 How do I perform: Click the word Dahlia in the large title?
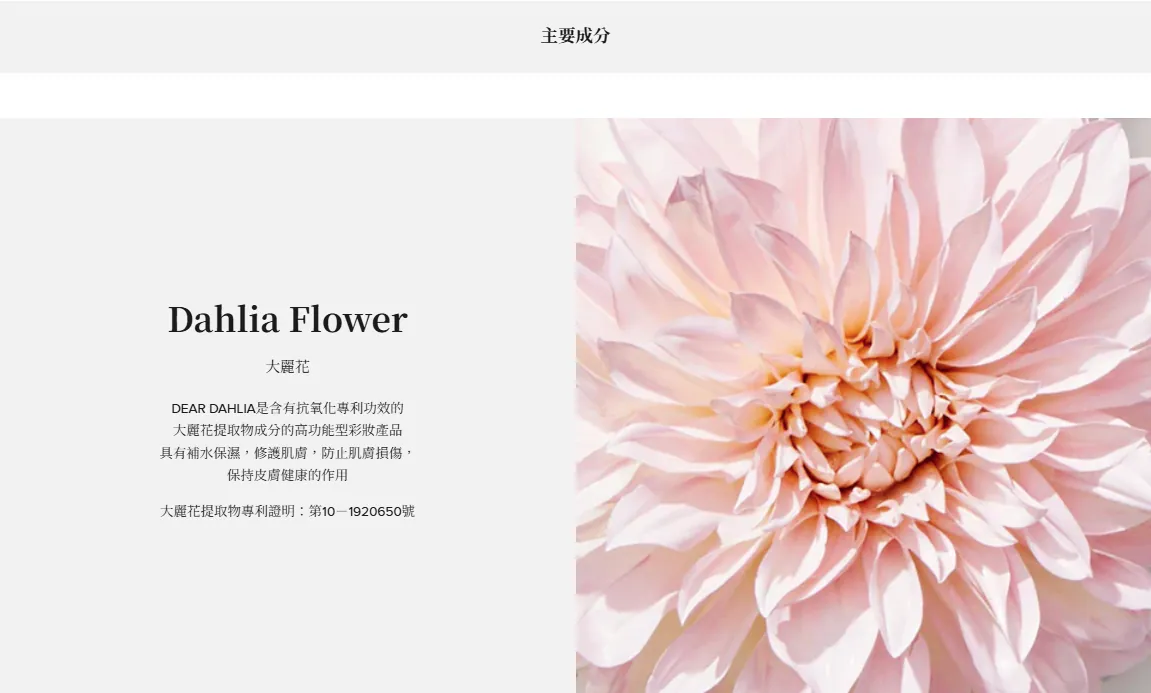pyautogui.click(x=224, y=319)
